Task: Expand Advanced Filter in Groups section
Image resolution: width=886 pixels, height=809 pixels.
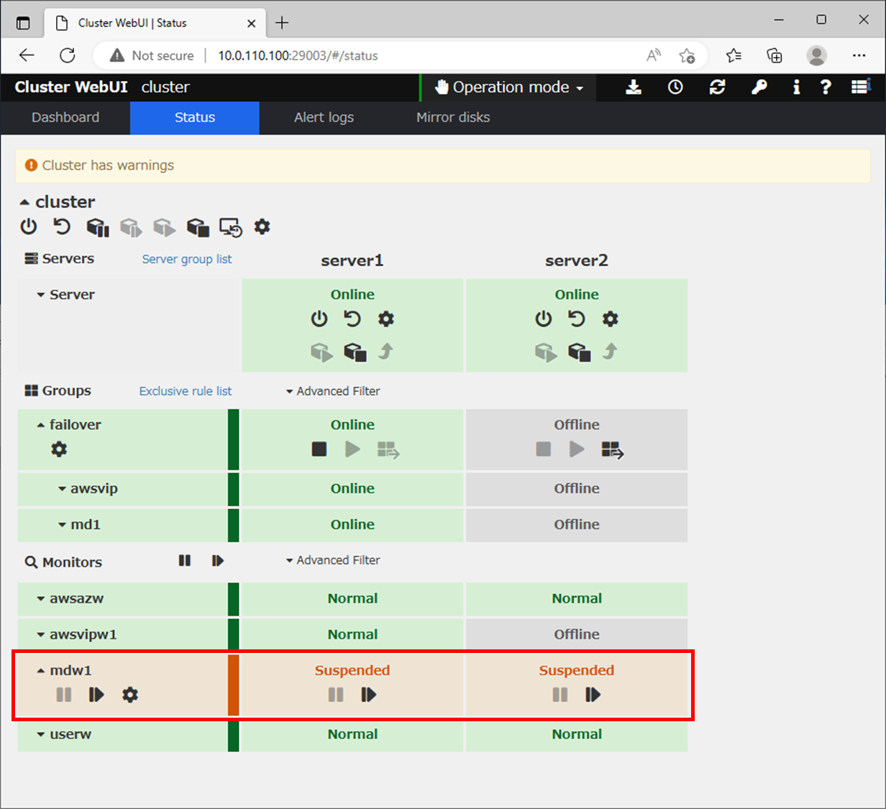Action: click(x=333, y=391)
